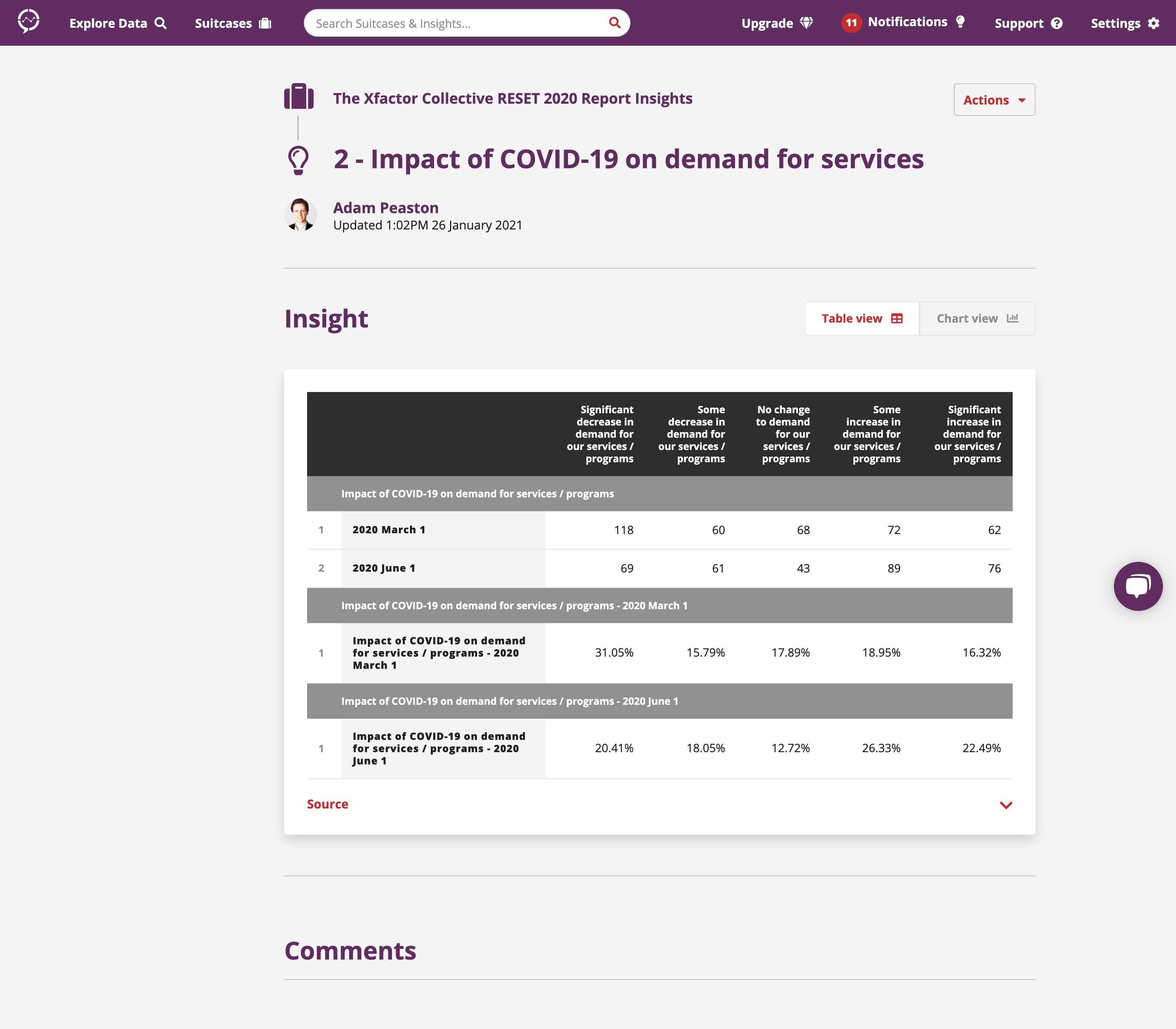
Task: Open the Actions dropdown
Action: pyautogui.click(x=994, y=99)
